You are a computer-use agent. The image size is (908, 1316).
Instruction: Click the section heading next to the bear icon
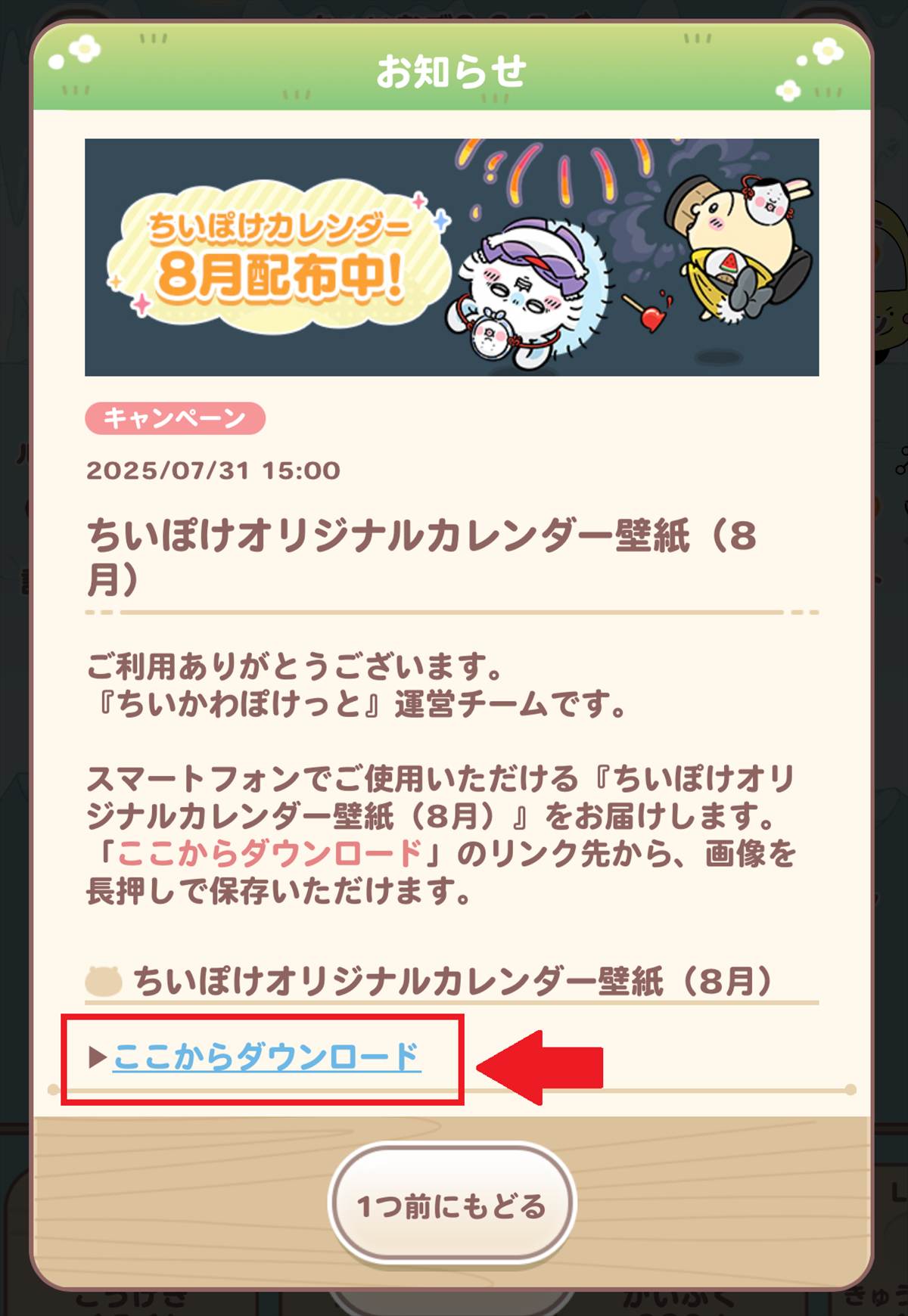click(x=452, y=981)
